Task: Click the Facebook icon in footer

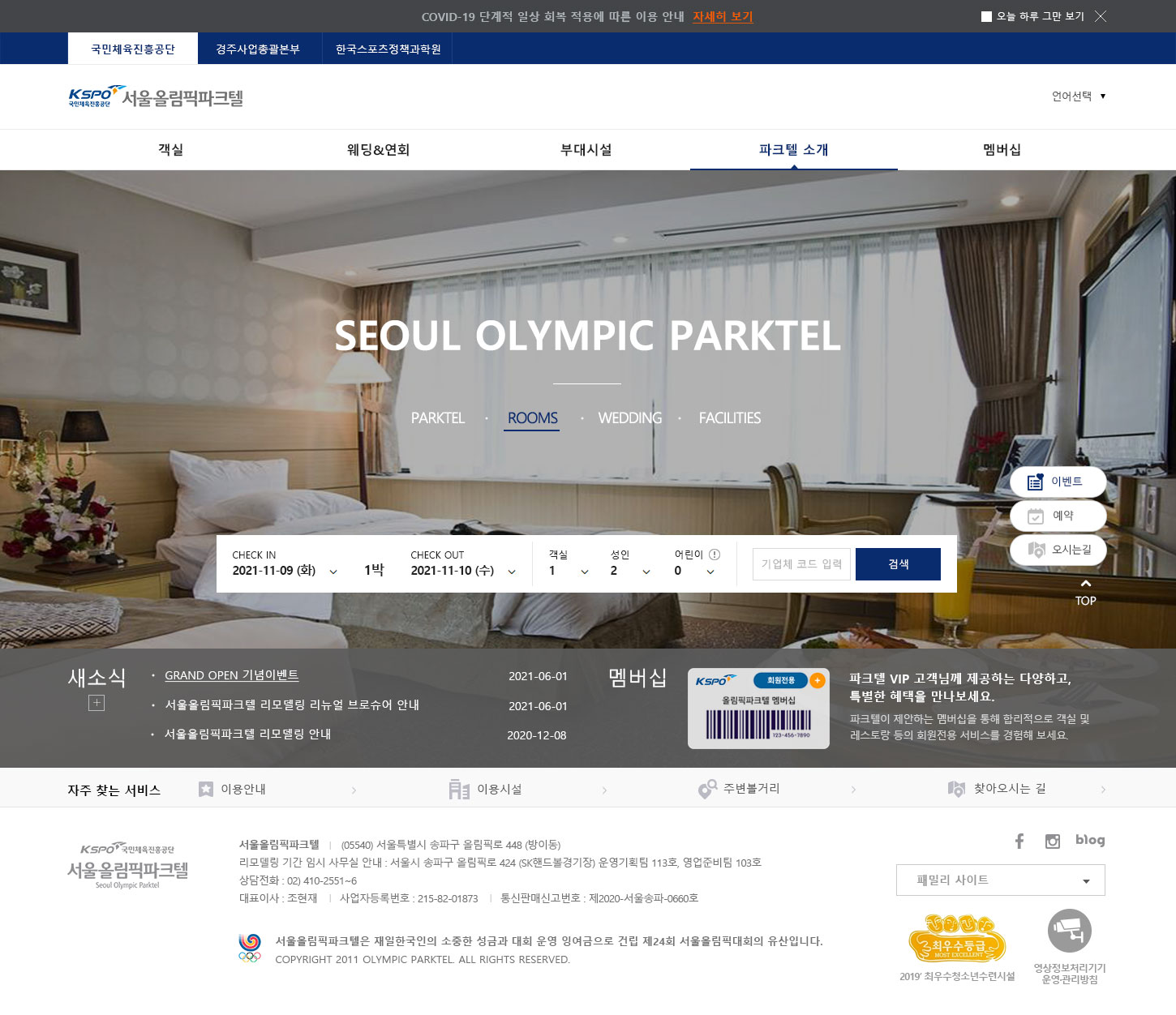Action: 1019,842
